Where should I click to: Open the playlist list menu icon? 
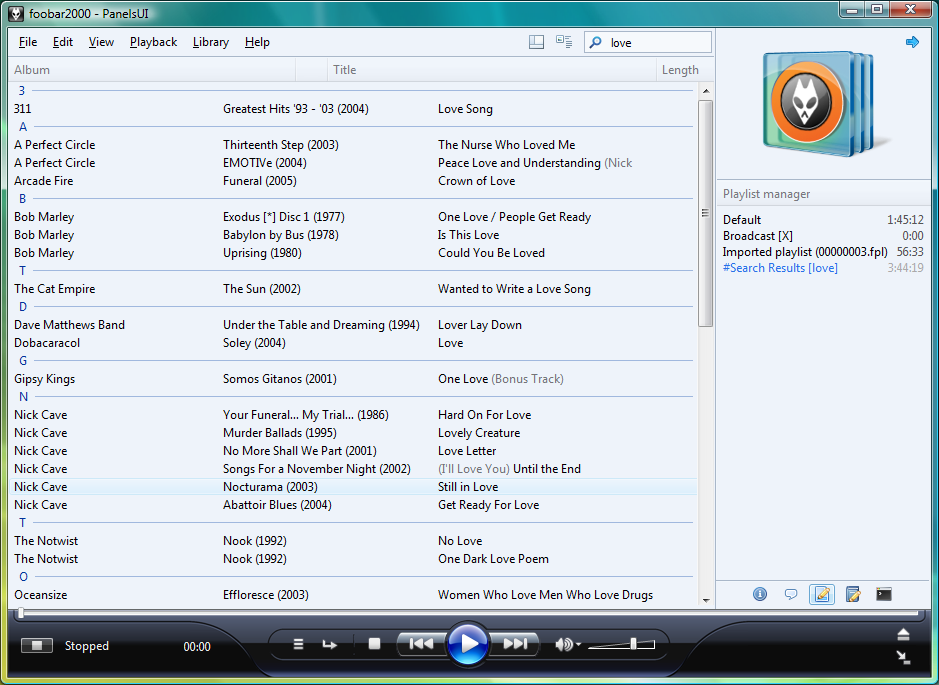pyautogui.click(x=298, y=645)
